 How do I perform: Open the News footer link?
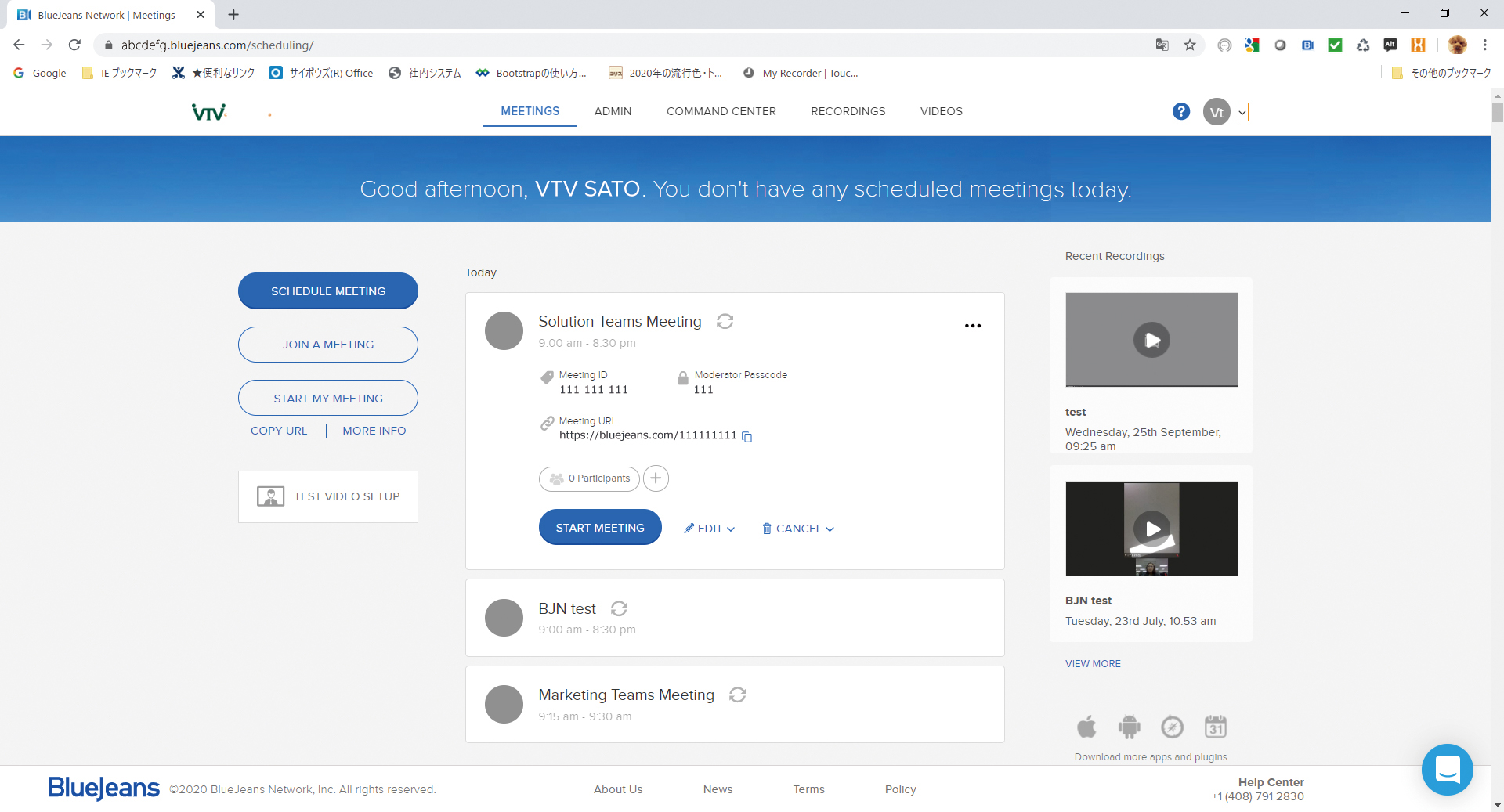(x=718, y=789)
